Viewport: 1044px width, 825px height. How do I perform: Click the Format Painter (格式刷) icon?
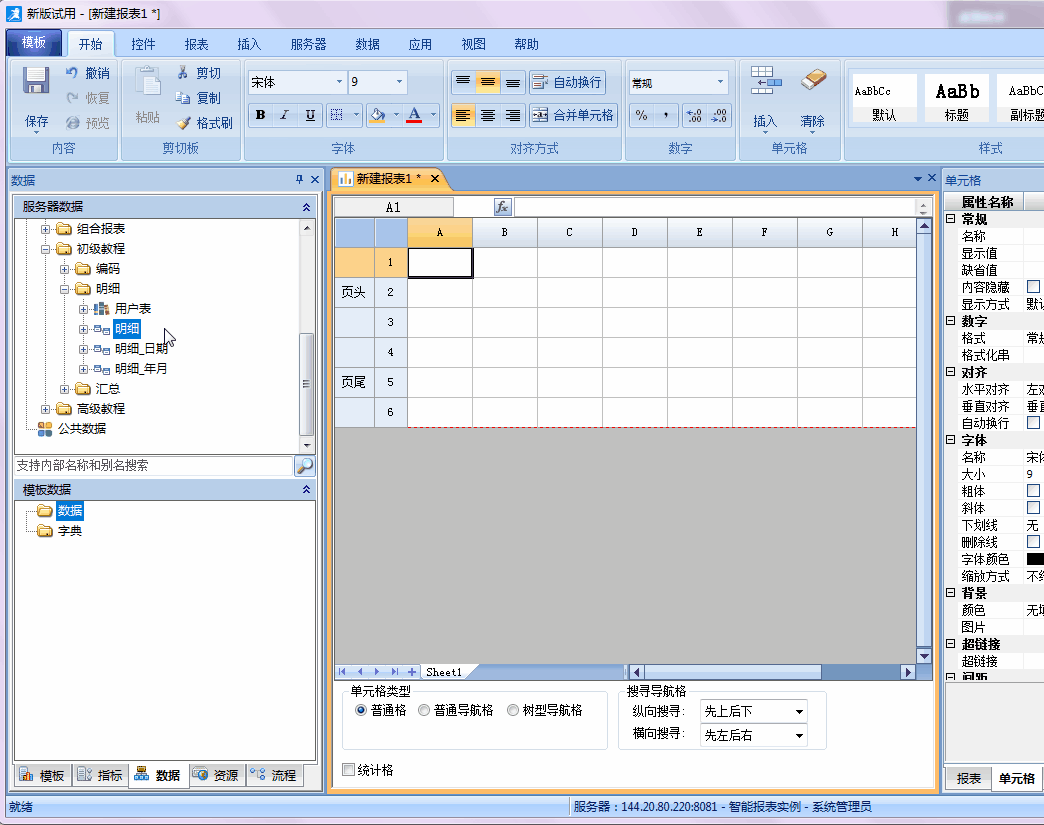[x=184, y=123]
